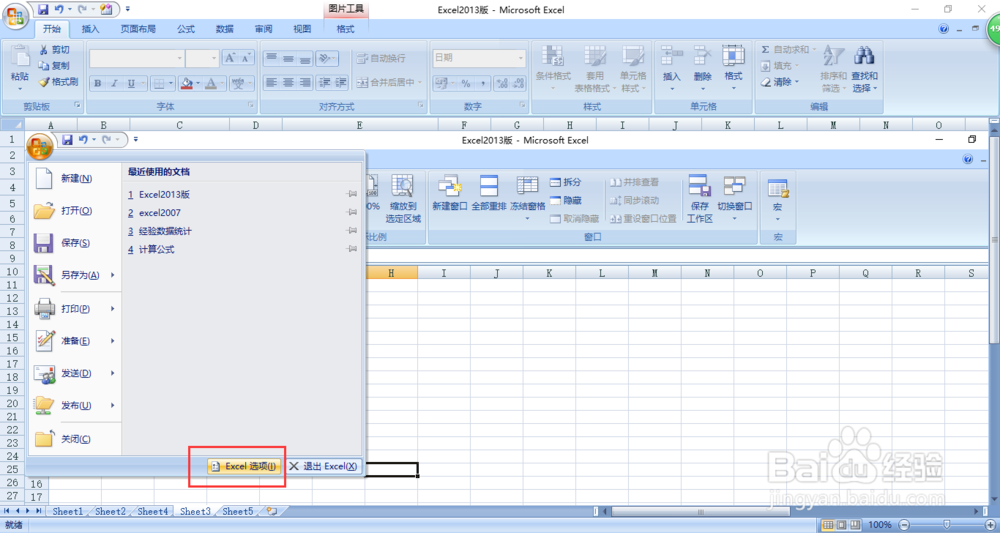Switch to the 插入 ribbon tab

pyautogui.click(x=91, y=29)
